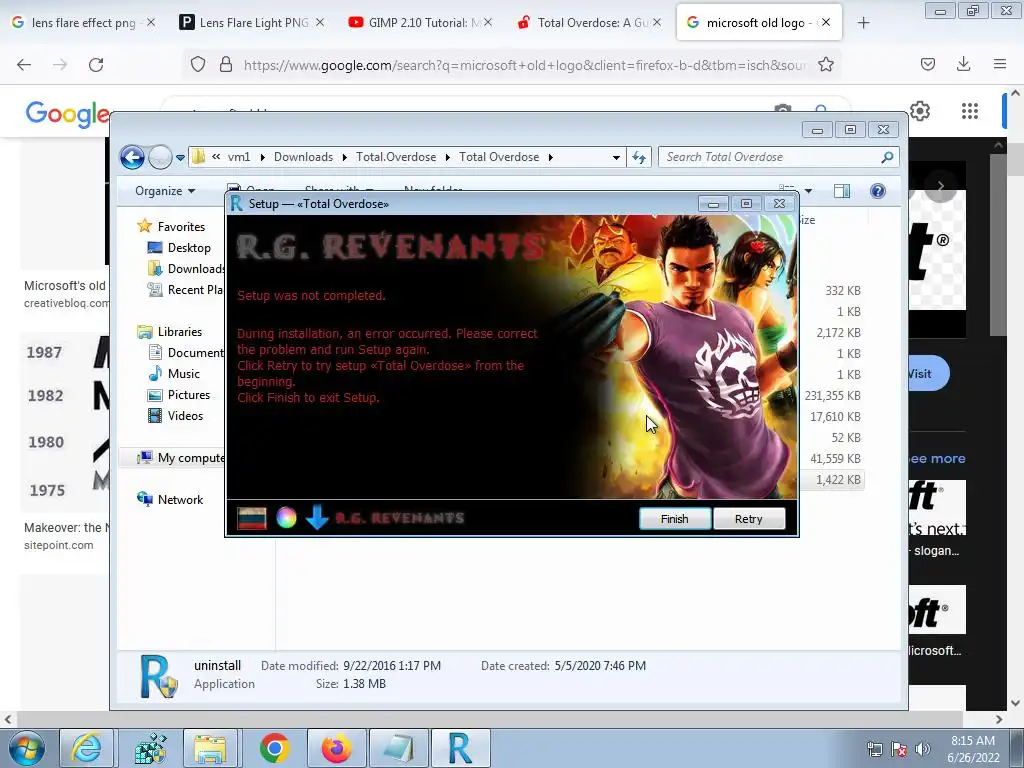Select Network in the navigation pane
Screen dimensions: 1024x768
click(170, 500)
